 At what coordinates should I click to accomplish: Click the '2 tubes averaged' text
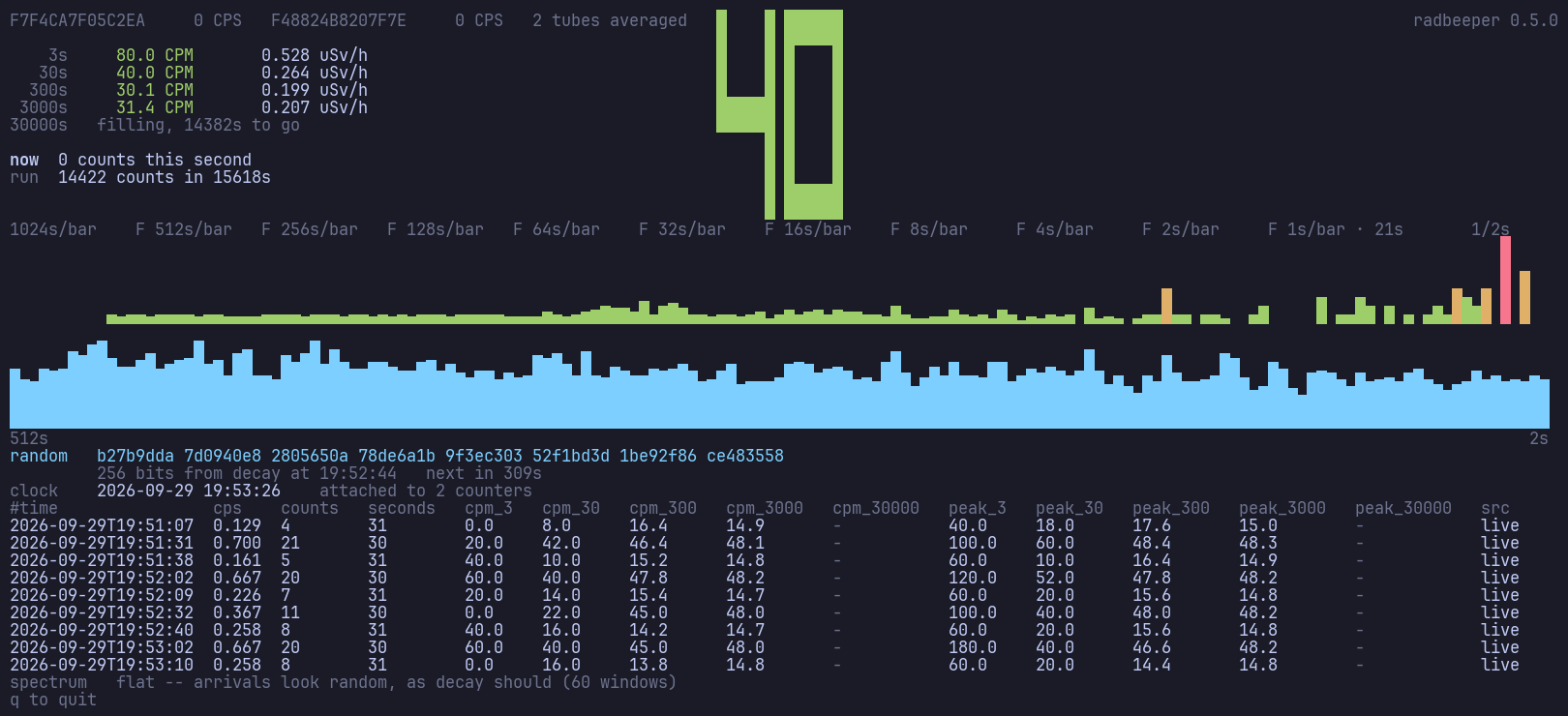click(x=610, y=20)
